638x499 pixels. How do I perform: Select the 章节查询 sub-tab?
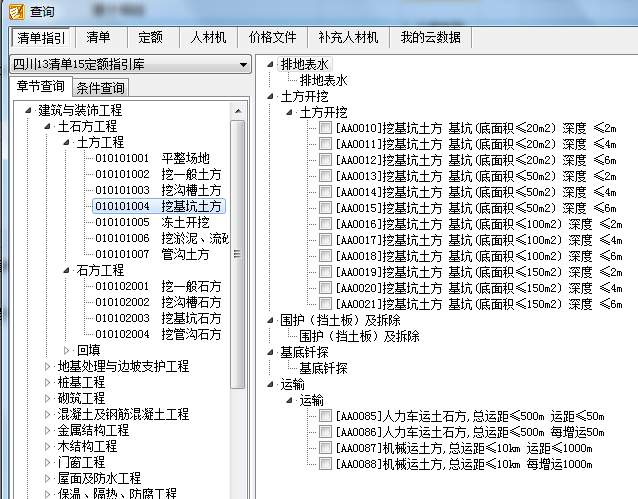click(x=41, y=86)
